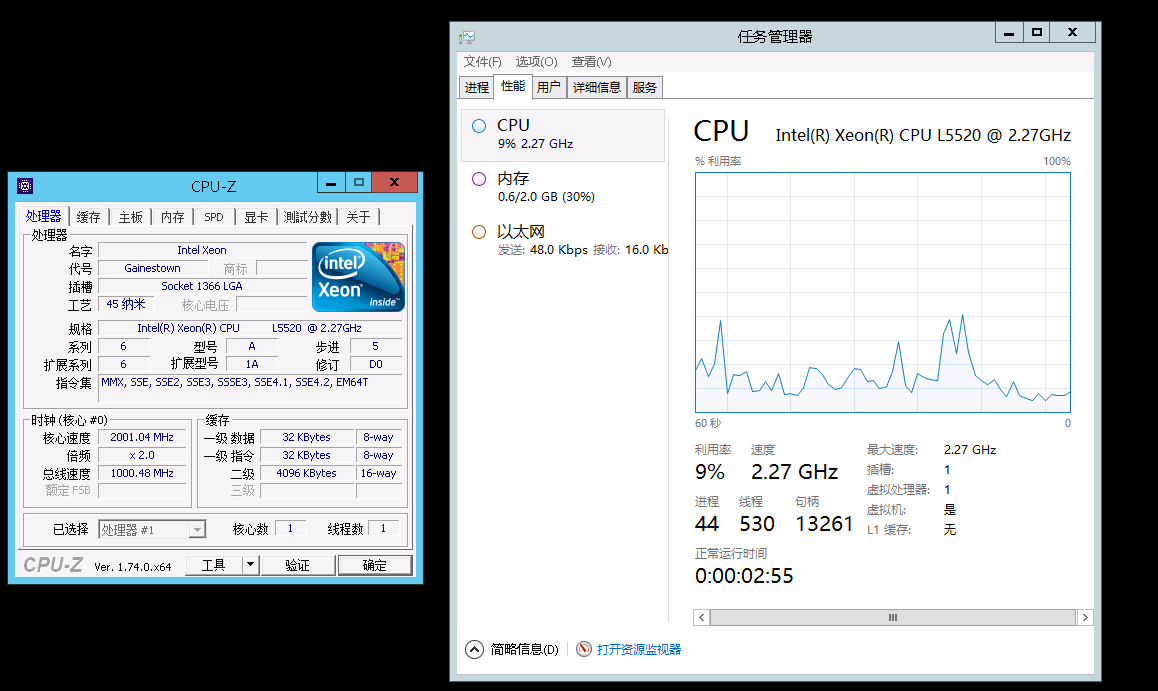Screen dimensions: 1158x691
Task: Select the 内存 pane in the sidebar
Action: [562, 187]
